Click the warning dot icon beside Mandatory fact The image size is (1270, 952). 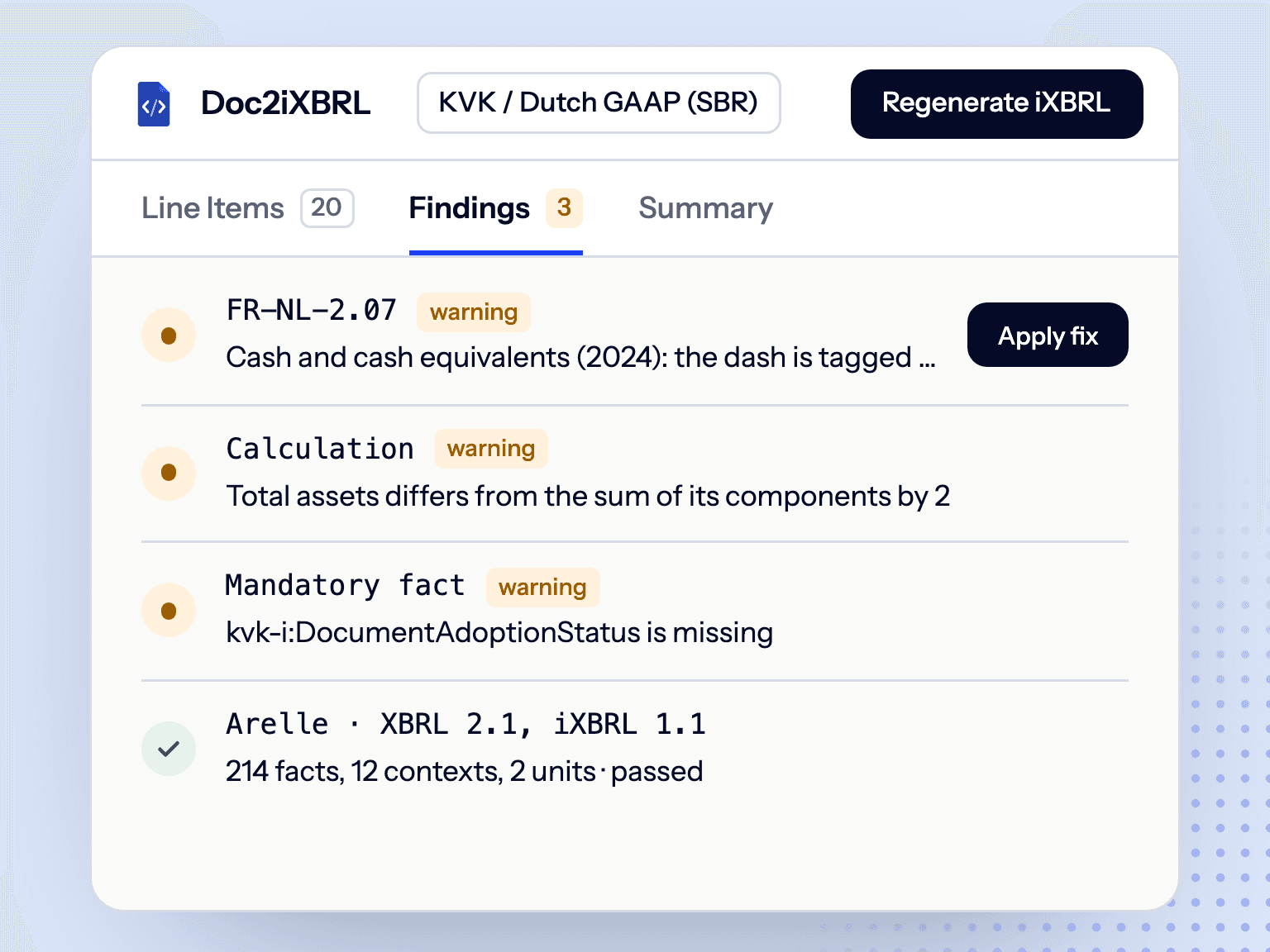click(x=169, y=611)
